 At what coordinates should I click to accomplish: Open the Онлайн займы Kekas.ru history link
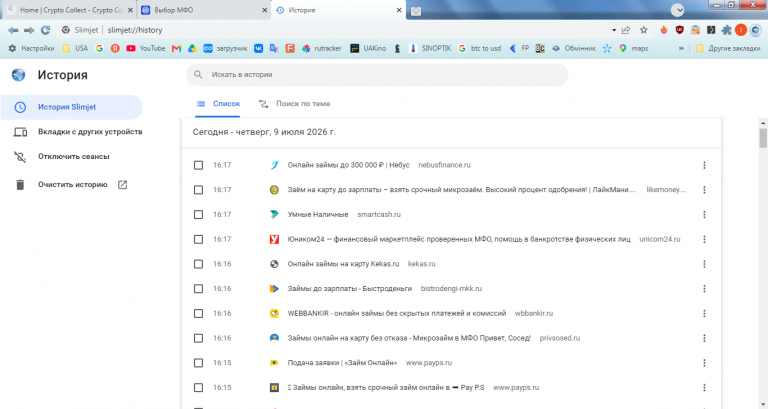tap(343, 264)
